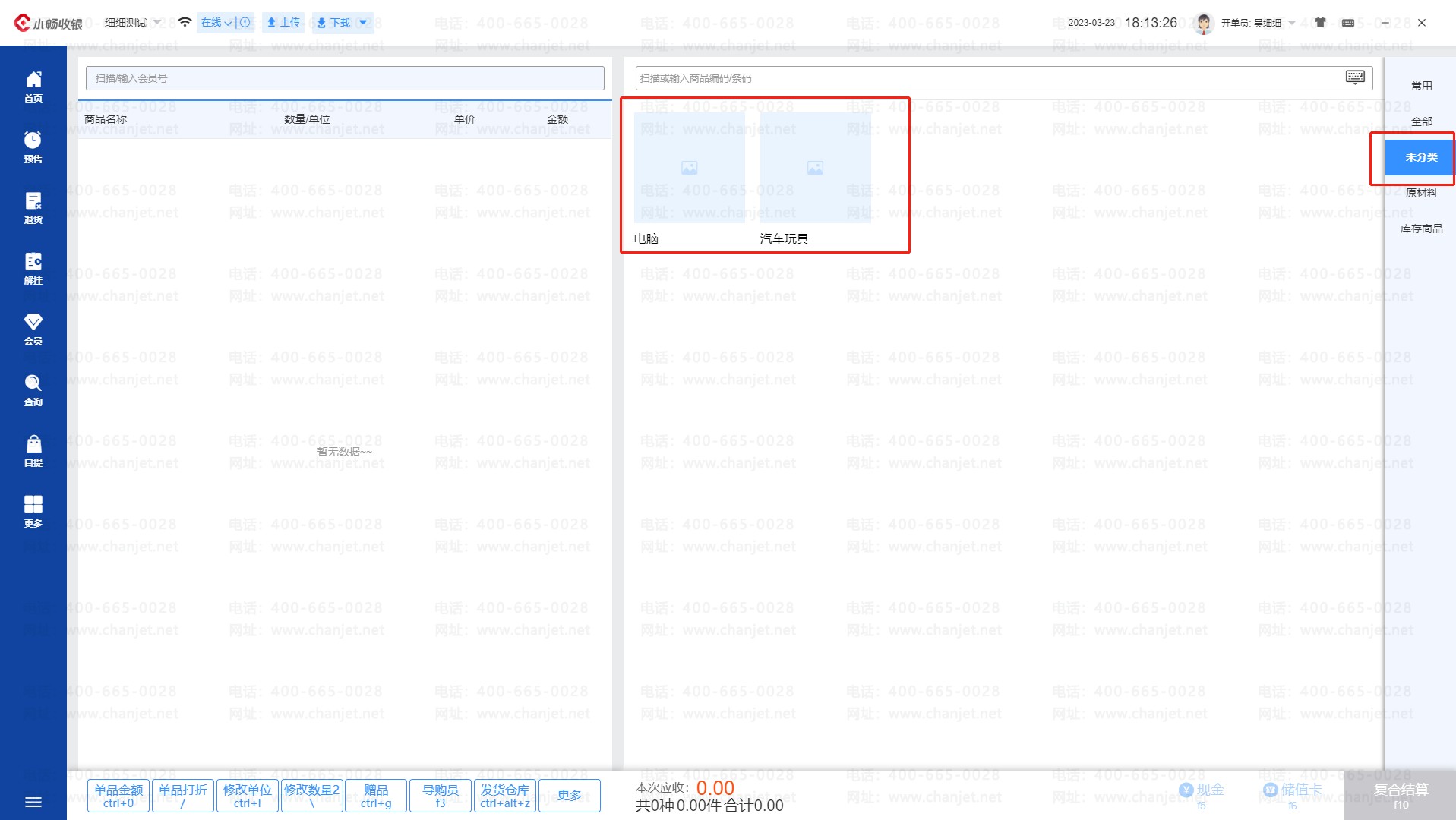Screen dimensions: 1456x820
Task: Open the 更多 sidebar module grid
Action: click(33, 512)
